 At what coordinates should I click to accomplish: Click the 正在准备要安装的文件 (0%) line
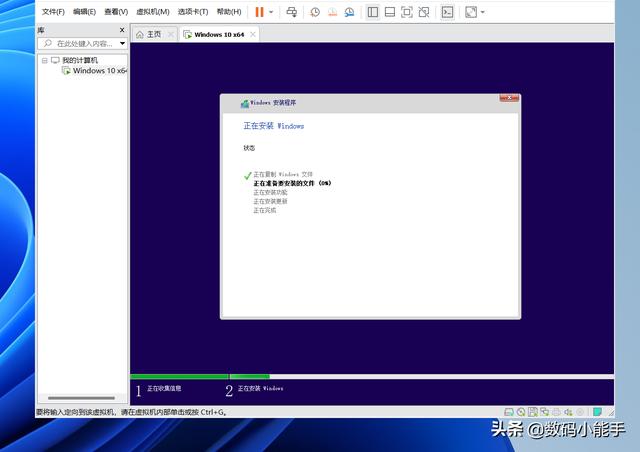292,183
